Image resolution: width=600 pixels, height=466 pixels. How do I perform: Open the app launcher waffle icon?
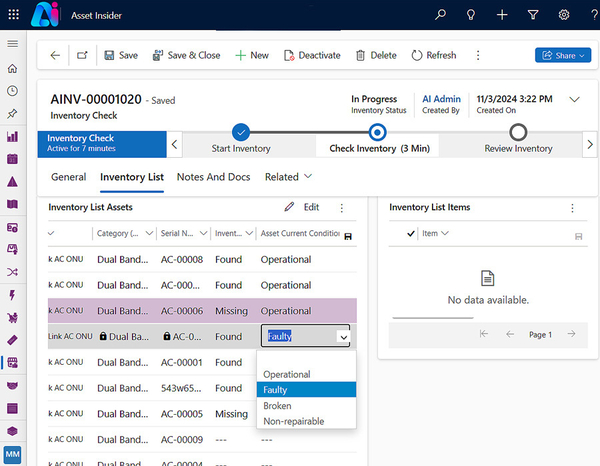tap(13, 15)
